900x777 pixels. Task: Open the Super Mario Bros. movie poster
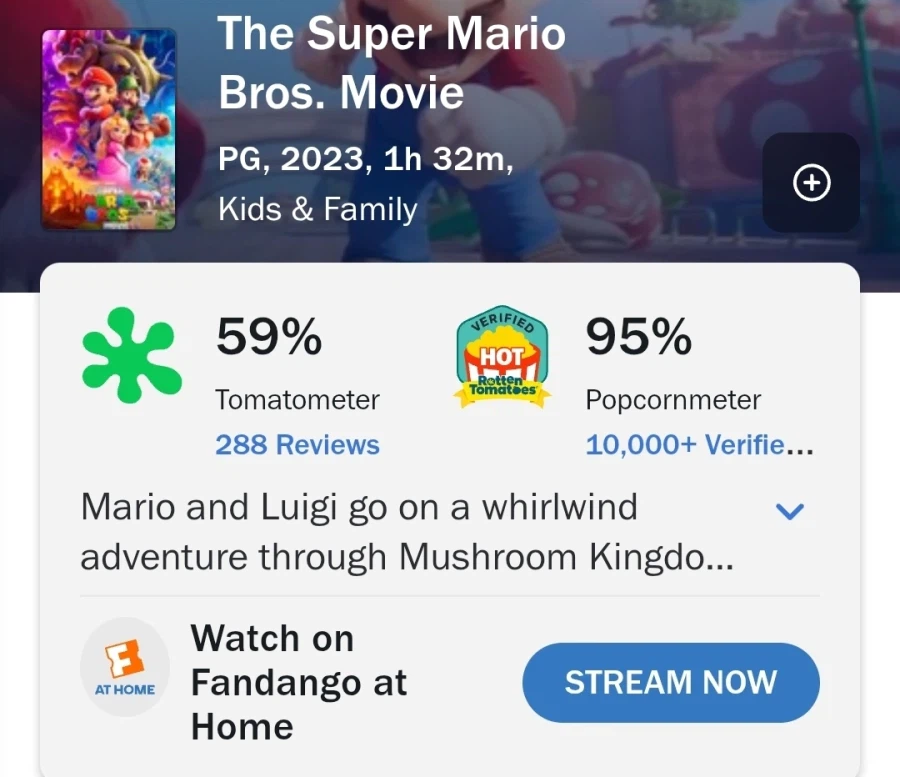click(109, 130)
